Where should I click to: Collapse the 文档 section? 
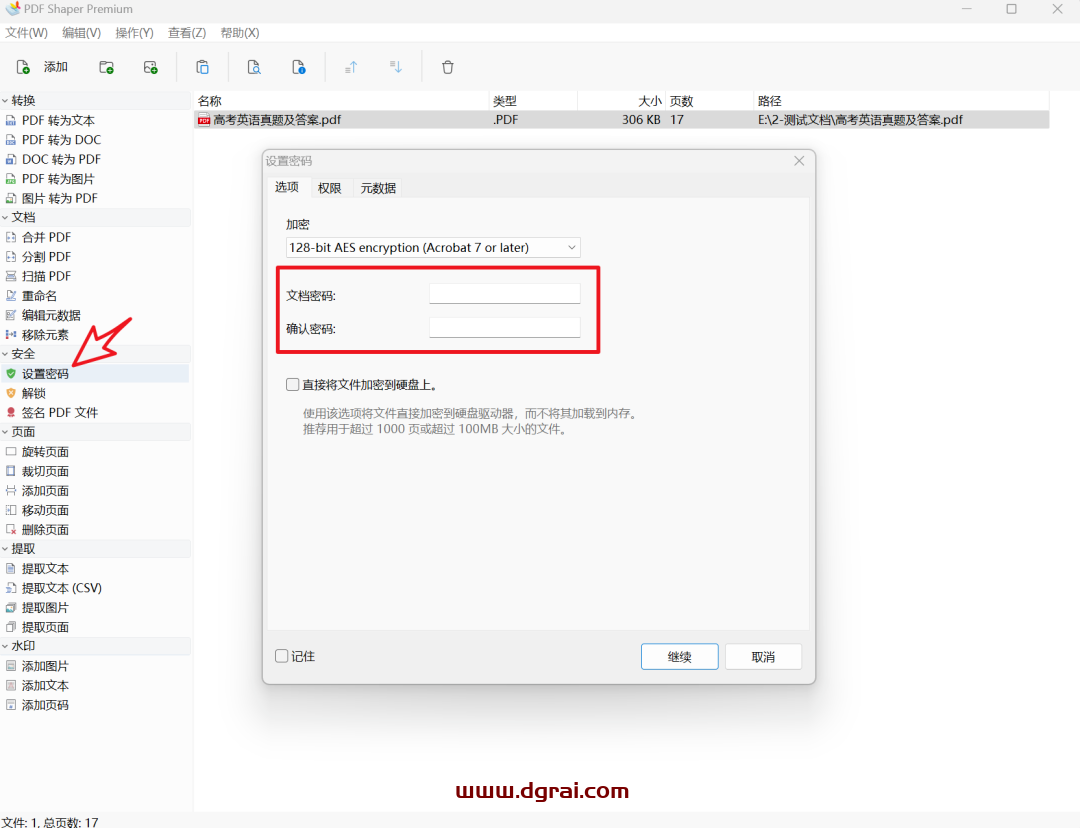(x=6, y=217)
